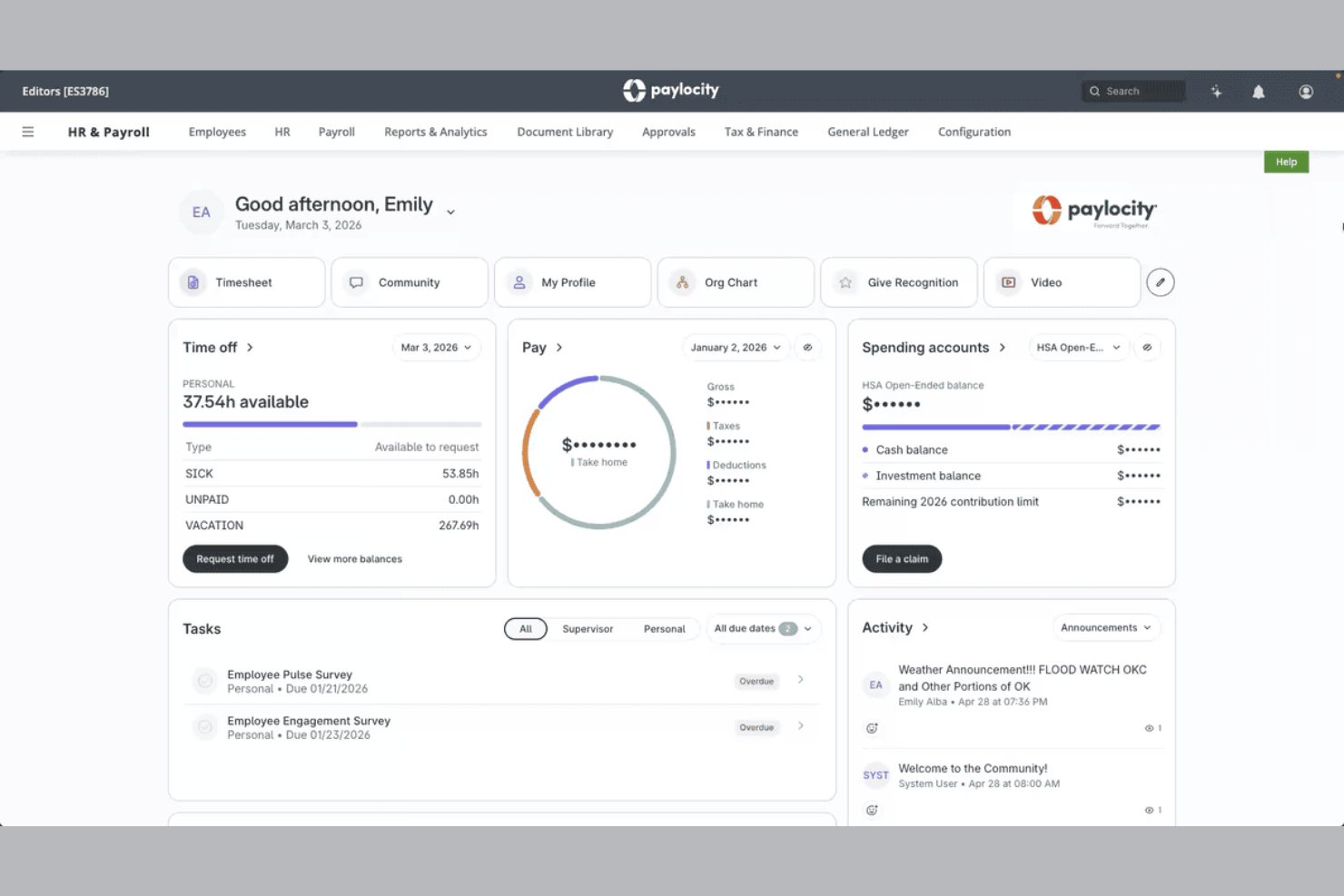Add a reaction to the weather announcement
Viewport: 1344px width, 896px height.
point(872,728)
